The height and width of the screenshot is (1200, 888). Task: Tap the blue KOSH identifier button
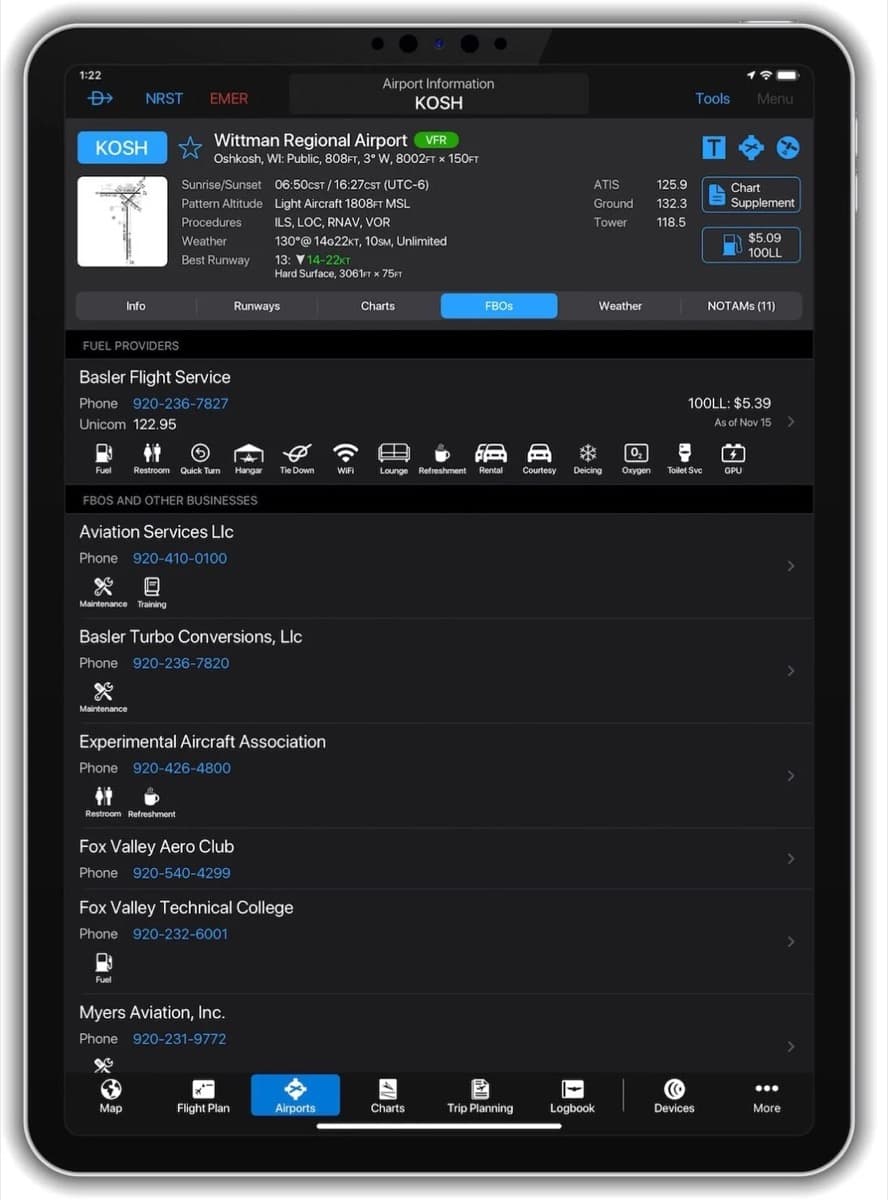tap(122, 148)
